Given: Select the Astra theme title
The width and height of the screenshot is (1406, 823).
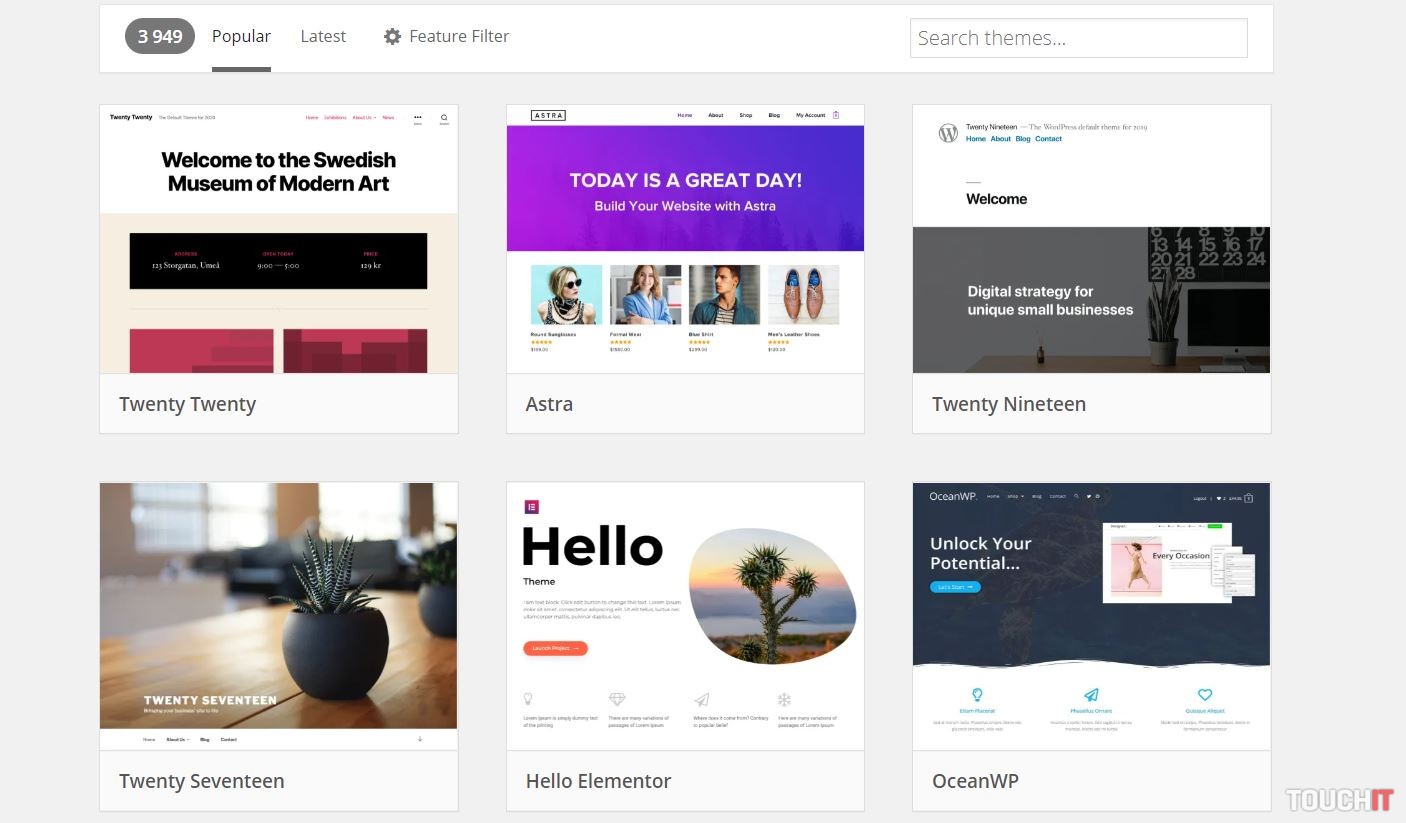Looking at the screenshot, I should coord(549,404).
